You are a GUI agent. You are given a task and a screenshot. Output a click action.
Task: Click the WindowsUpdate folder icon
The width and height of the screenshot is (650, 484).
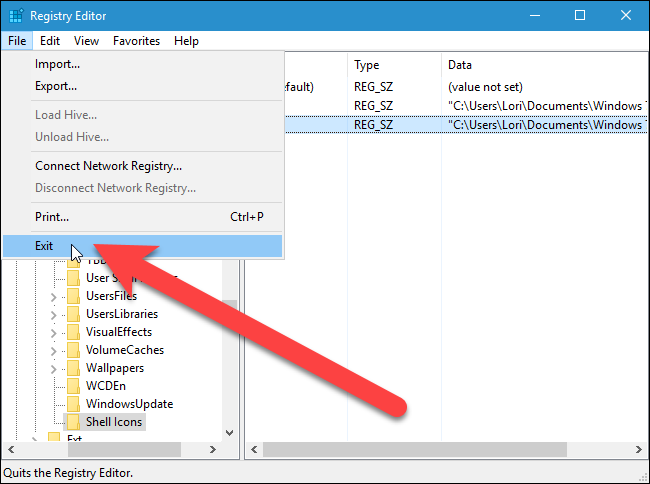click(x=73, y=404)
